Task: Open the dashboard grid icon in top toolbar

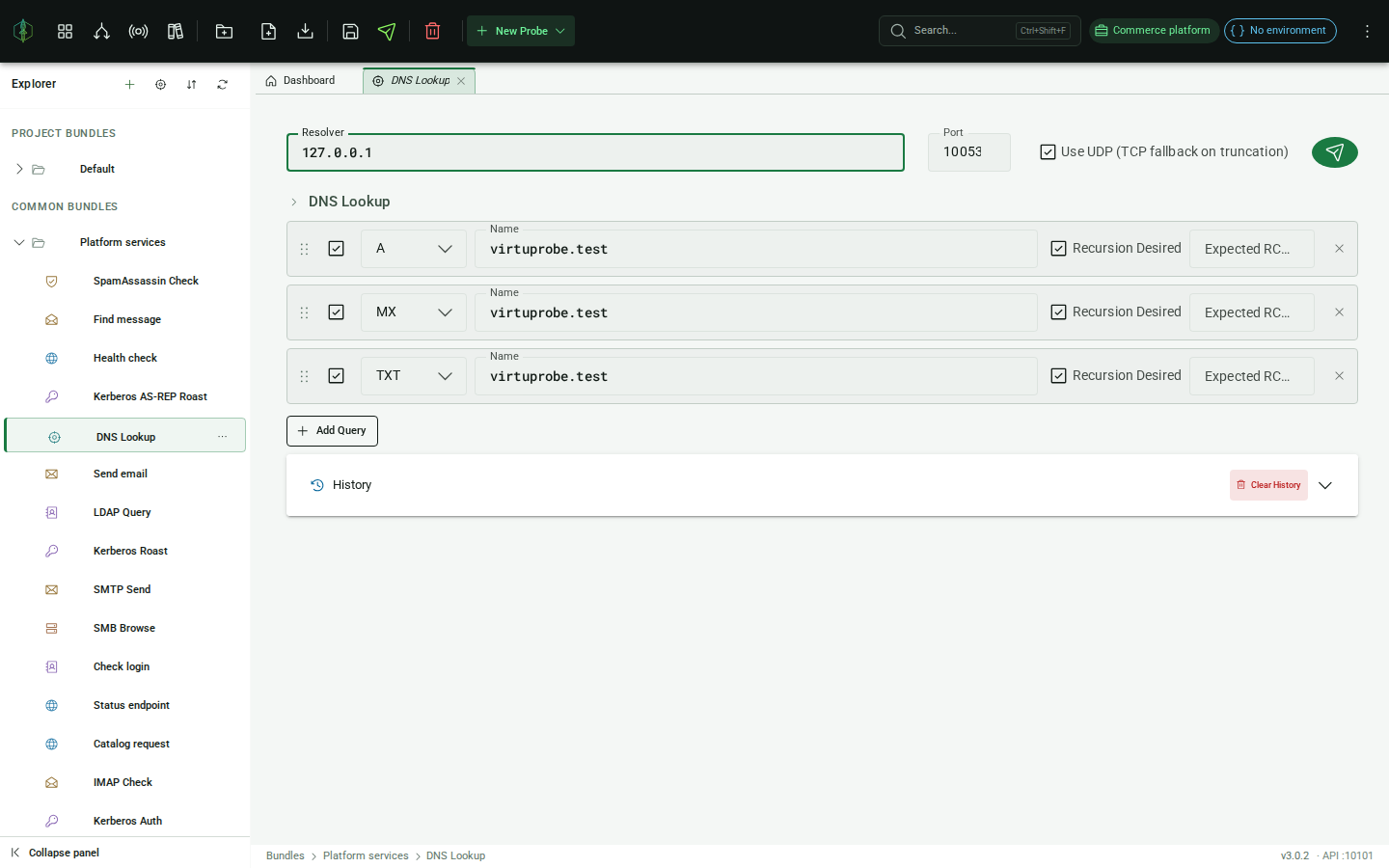Action: [x=65, y=31]
